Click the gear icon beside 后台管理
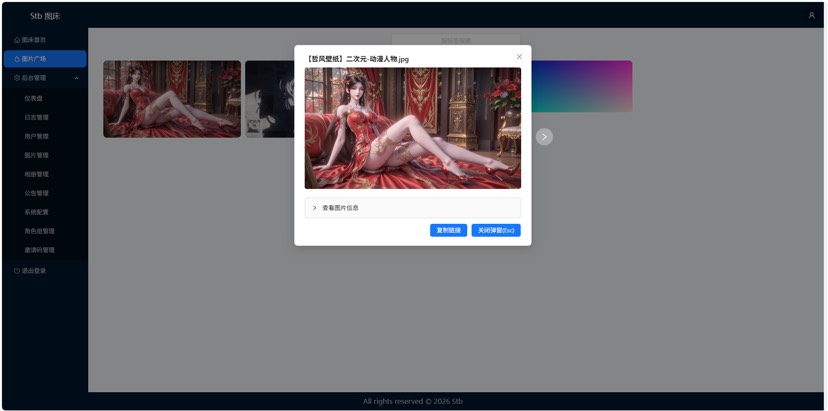The width and height of the screenshot is (828, 411). point(17,78)
